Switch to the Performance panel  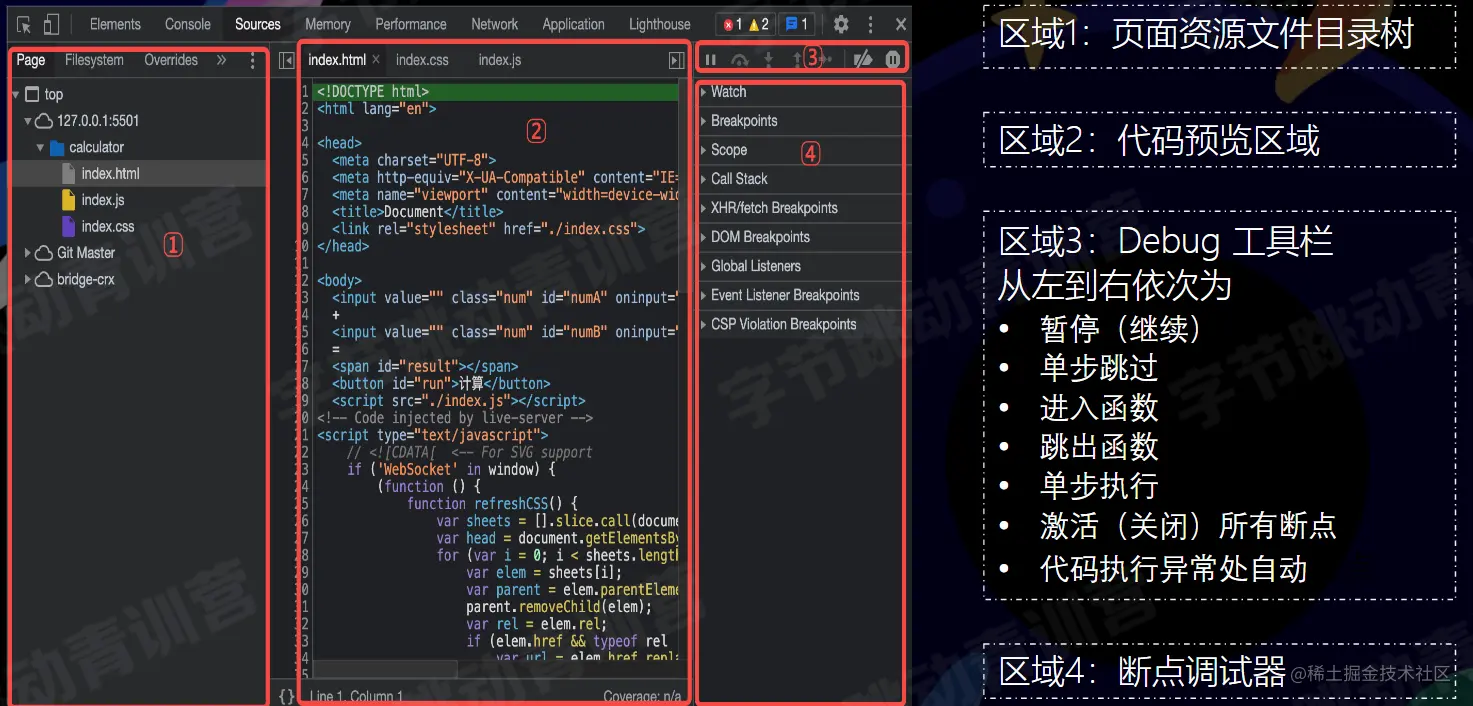(411, 24)
